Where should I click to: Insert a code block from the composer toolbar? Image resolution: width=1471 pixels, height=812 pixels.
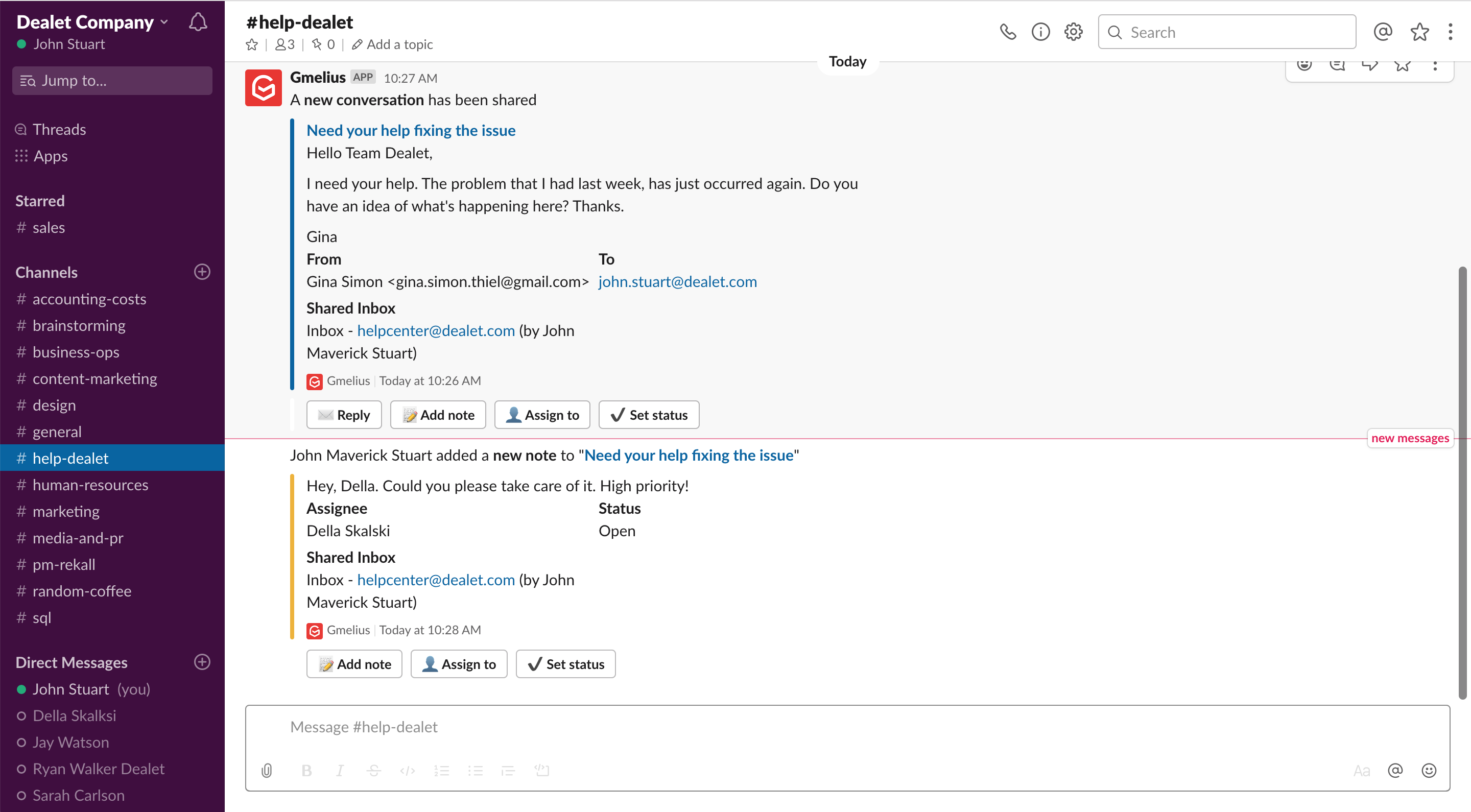coord(541,770)
